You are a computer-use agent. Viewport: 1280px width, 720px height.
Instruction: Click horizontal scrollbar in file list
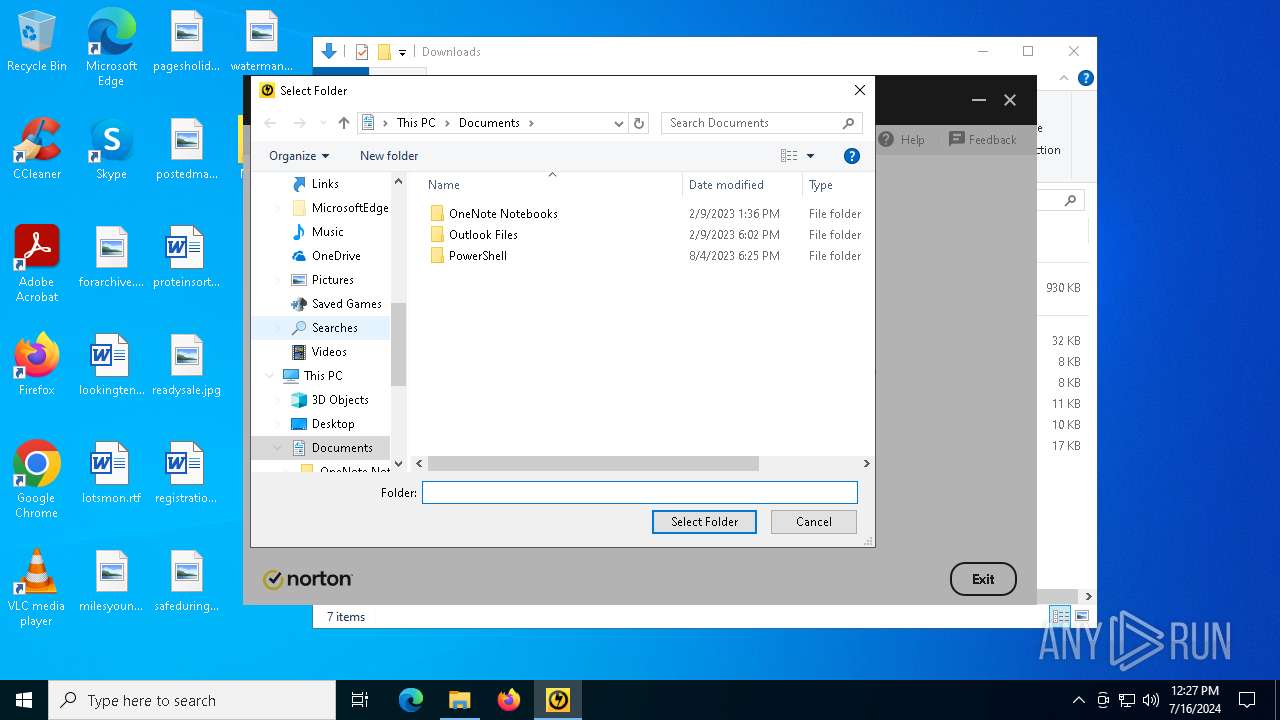(593, 464)
